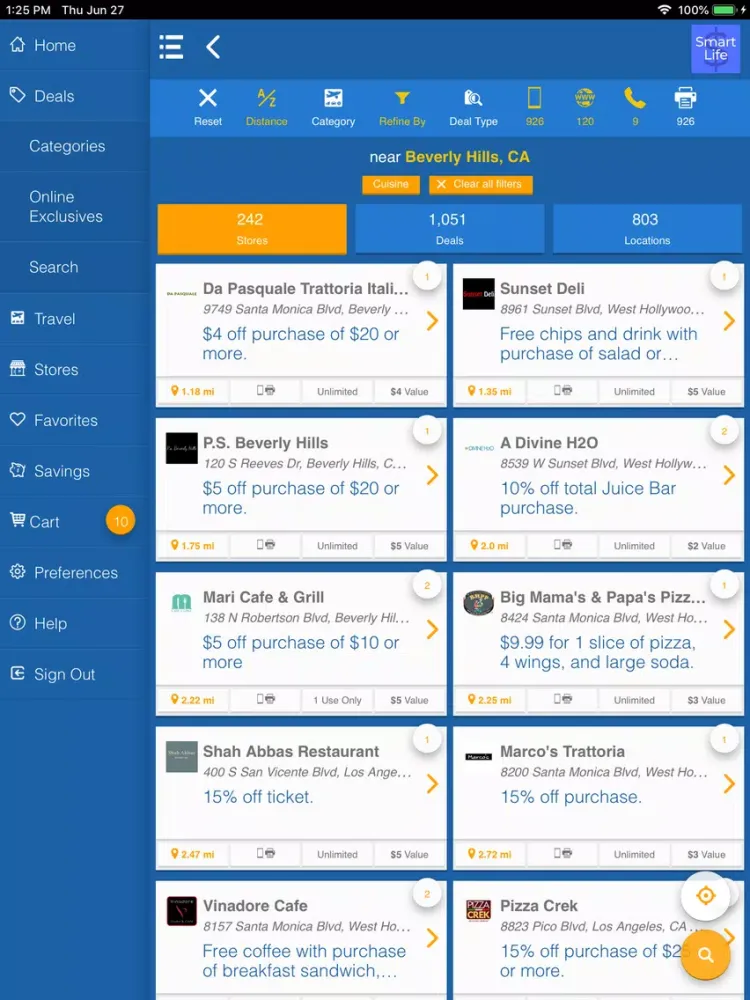Tap the Pizza Crek logo thumbnail
The height and width of the screenshot is (1000, 750).
[x=478, y=911]
